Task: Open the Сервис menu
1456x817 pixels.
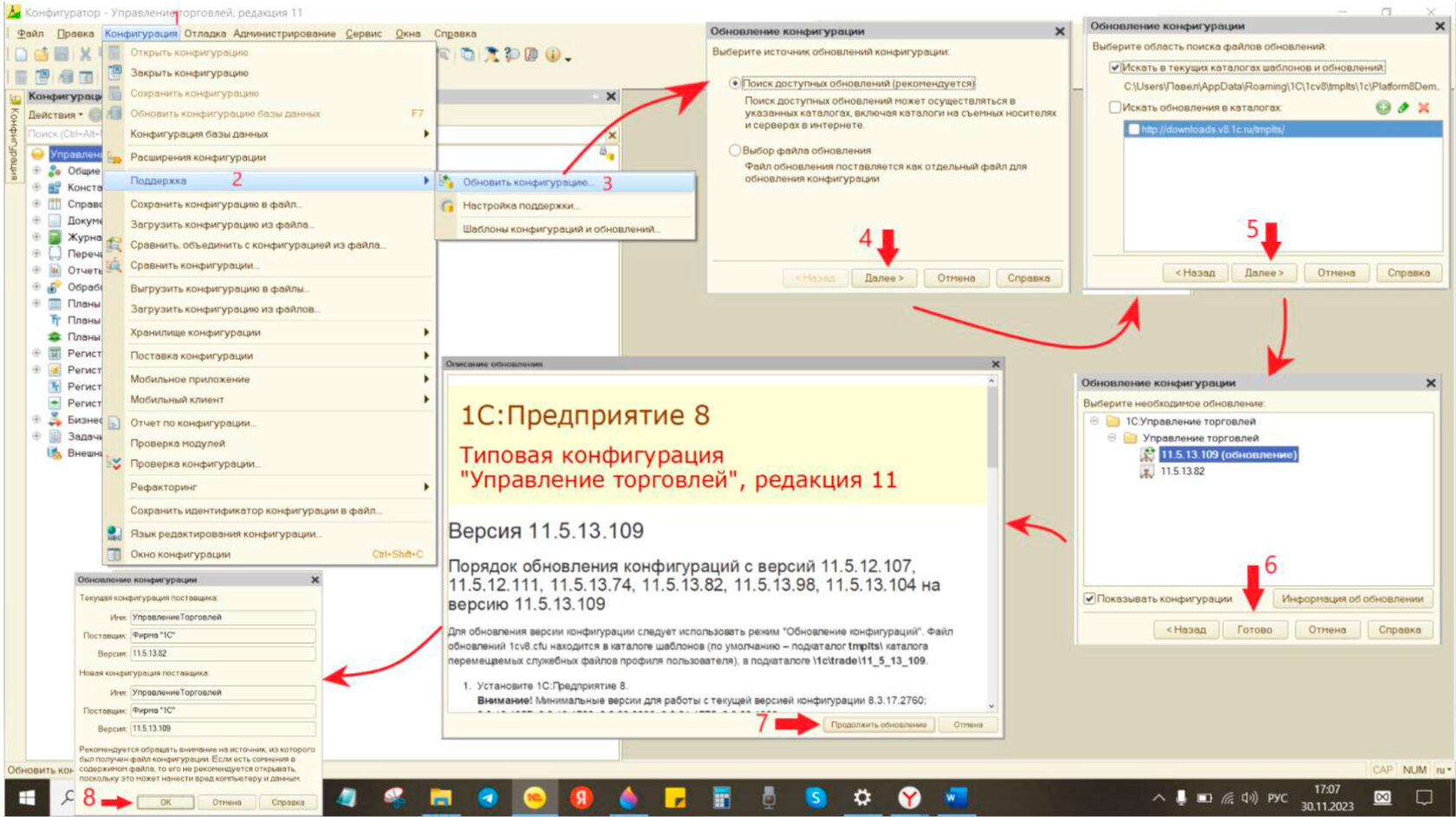Action: (364, 34)
